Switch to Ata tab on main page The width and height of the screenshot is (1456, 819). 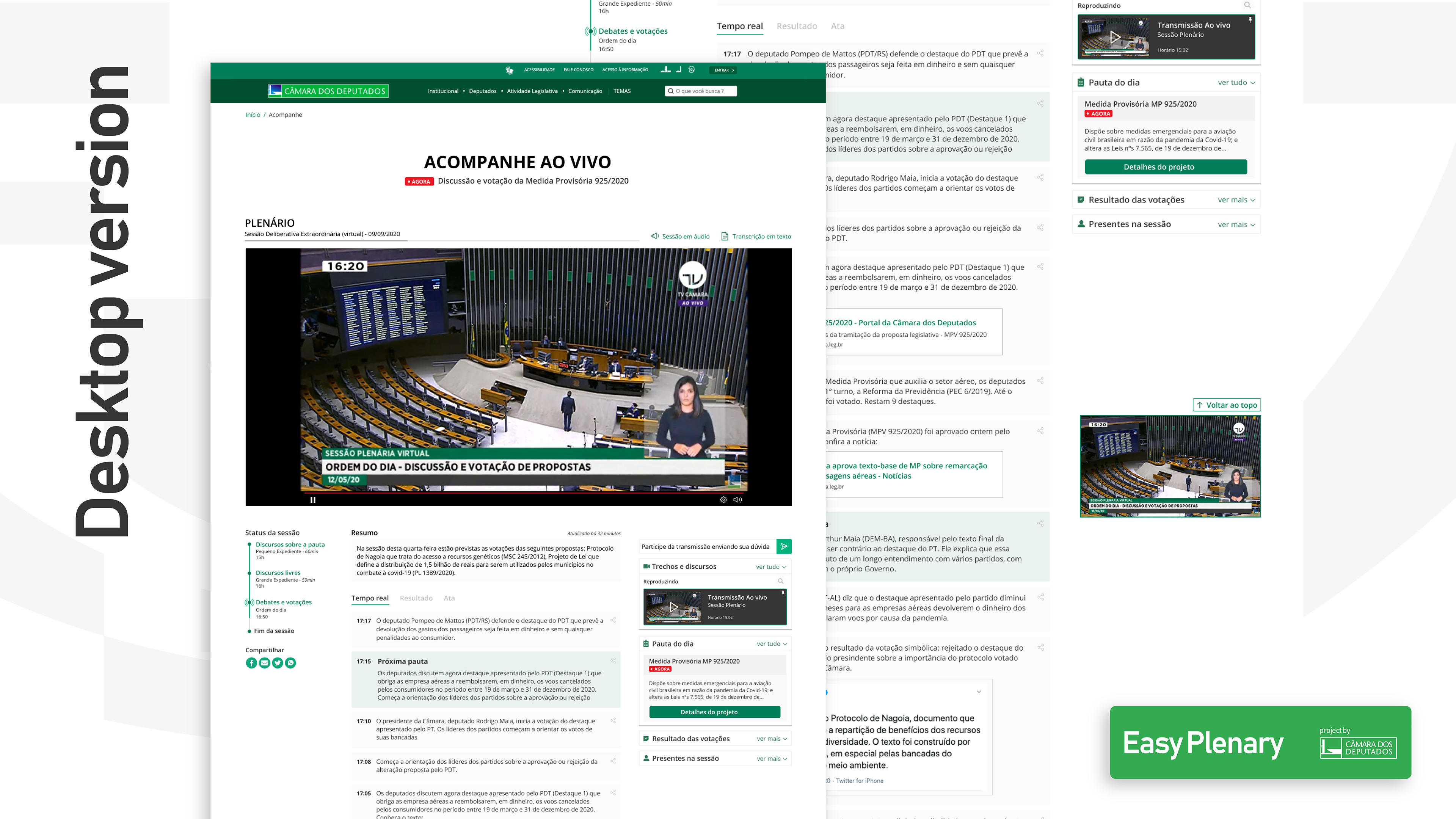coord(449,598)
